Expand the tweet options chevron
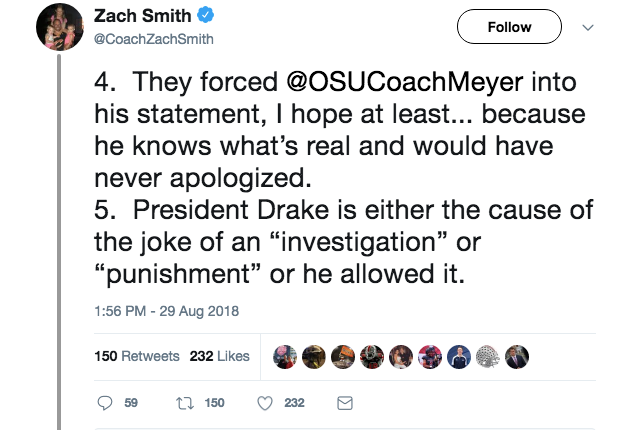Image resolution: width=635 pixels, height=430 pixels. [x=588, y=29]
